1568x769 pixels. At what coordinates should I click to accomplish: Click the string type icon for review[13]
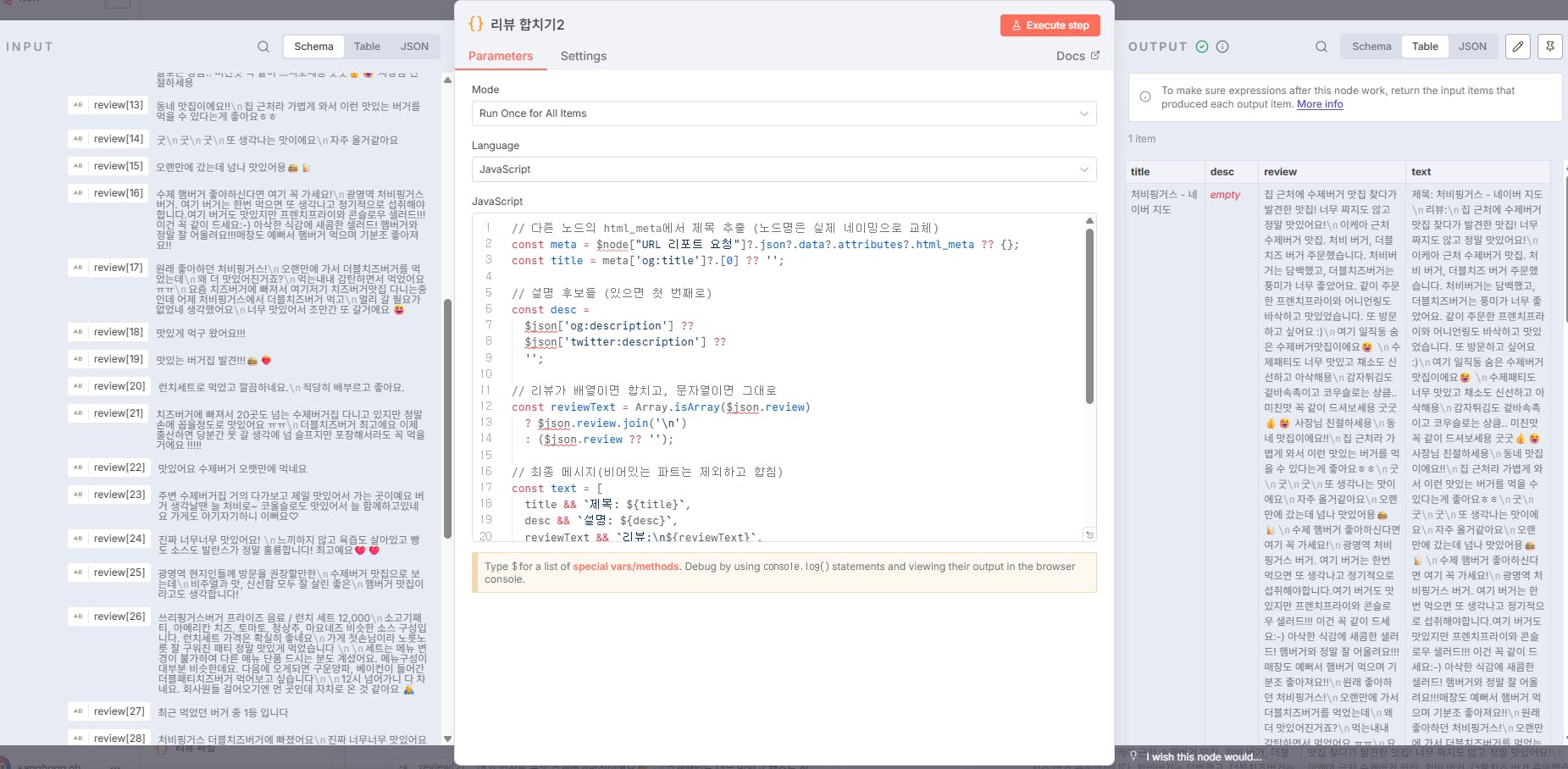(x=78, y=105)
